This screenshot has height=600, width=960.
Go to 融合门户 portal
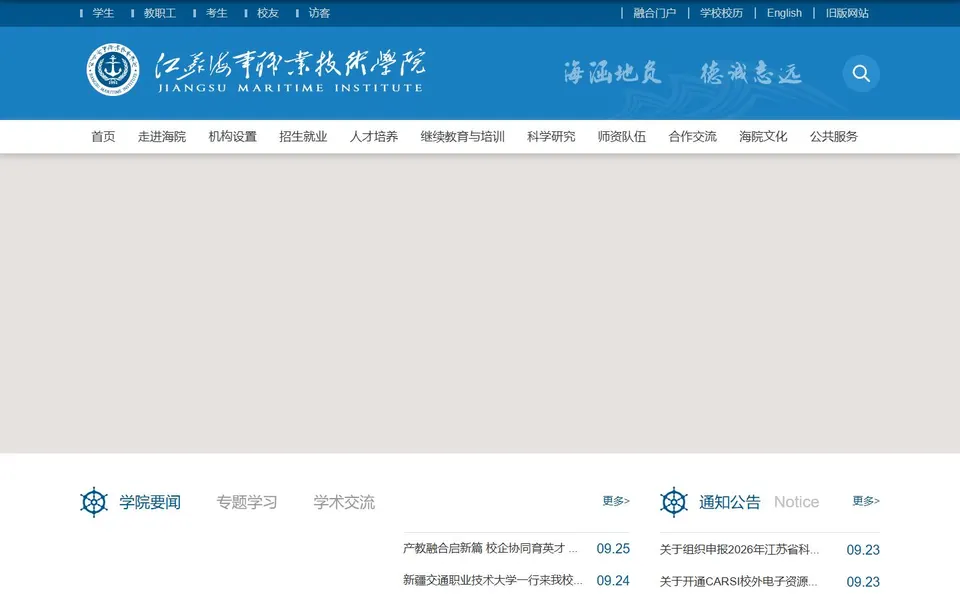pos(654,13)
